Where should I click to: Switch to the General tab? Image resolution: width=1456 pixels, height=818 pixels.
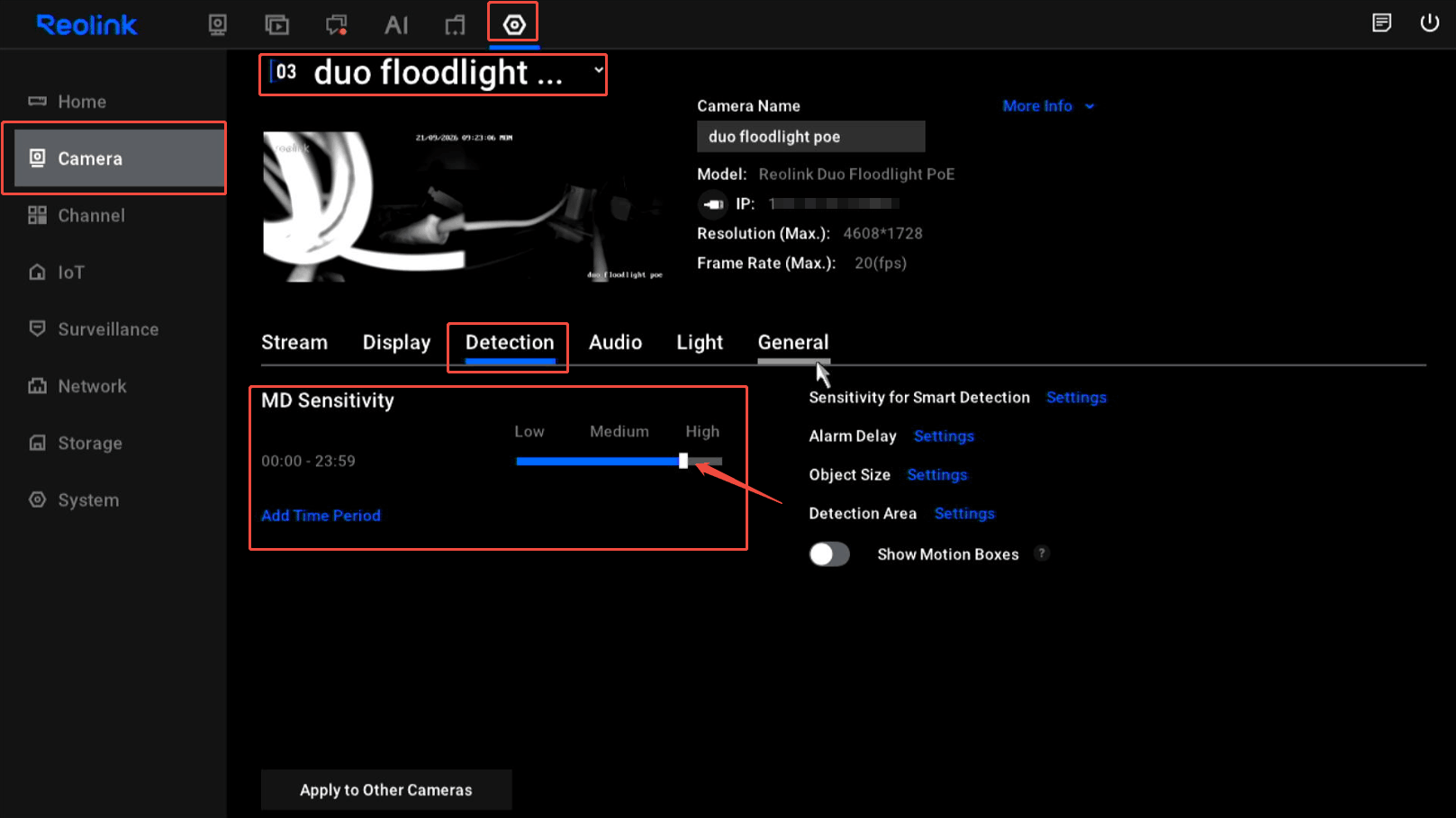[x=793, y=343]
